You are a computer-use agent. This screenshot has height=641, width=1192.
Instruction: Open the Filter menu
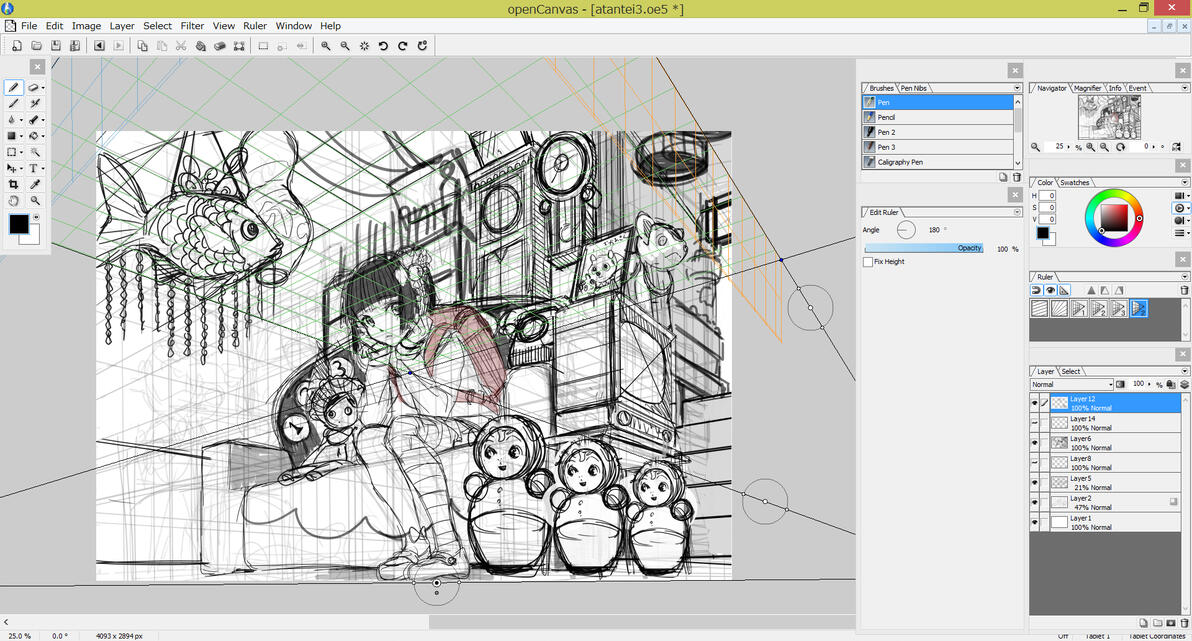(x=192, y=26)
